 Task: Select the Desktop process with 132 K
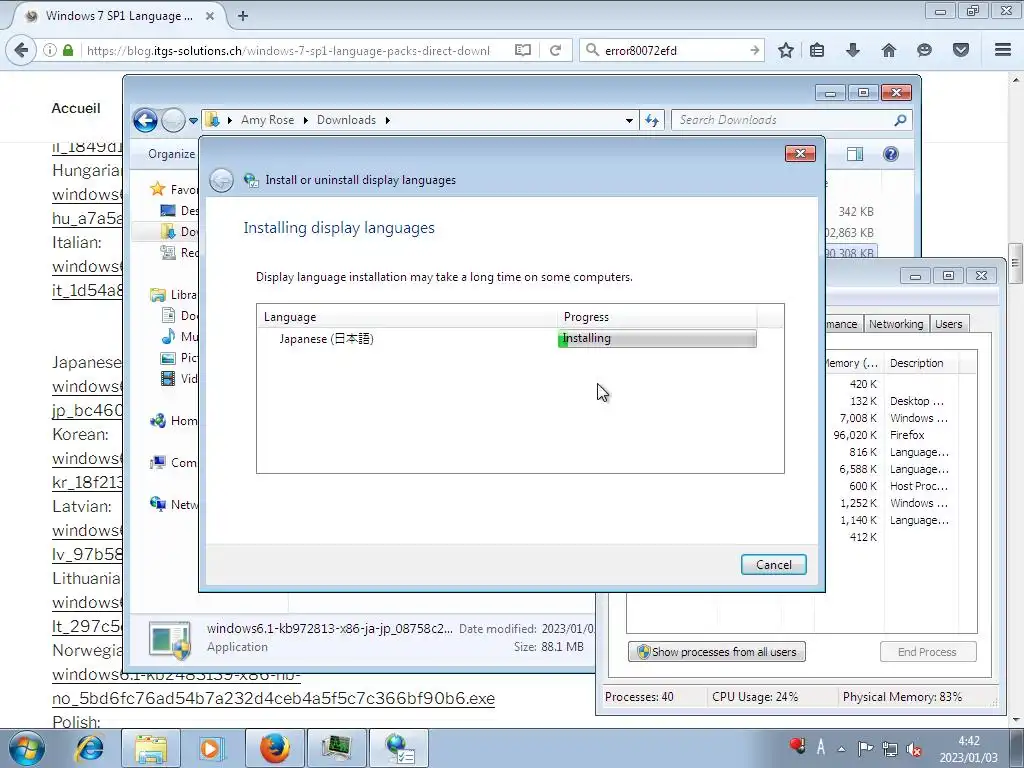point(900,401)
